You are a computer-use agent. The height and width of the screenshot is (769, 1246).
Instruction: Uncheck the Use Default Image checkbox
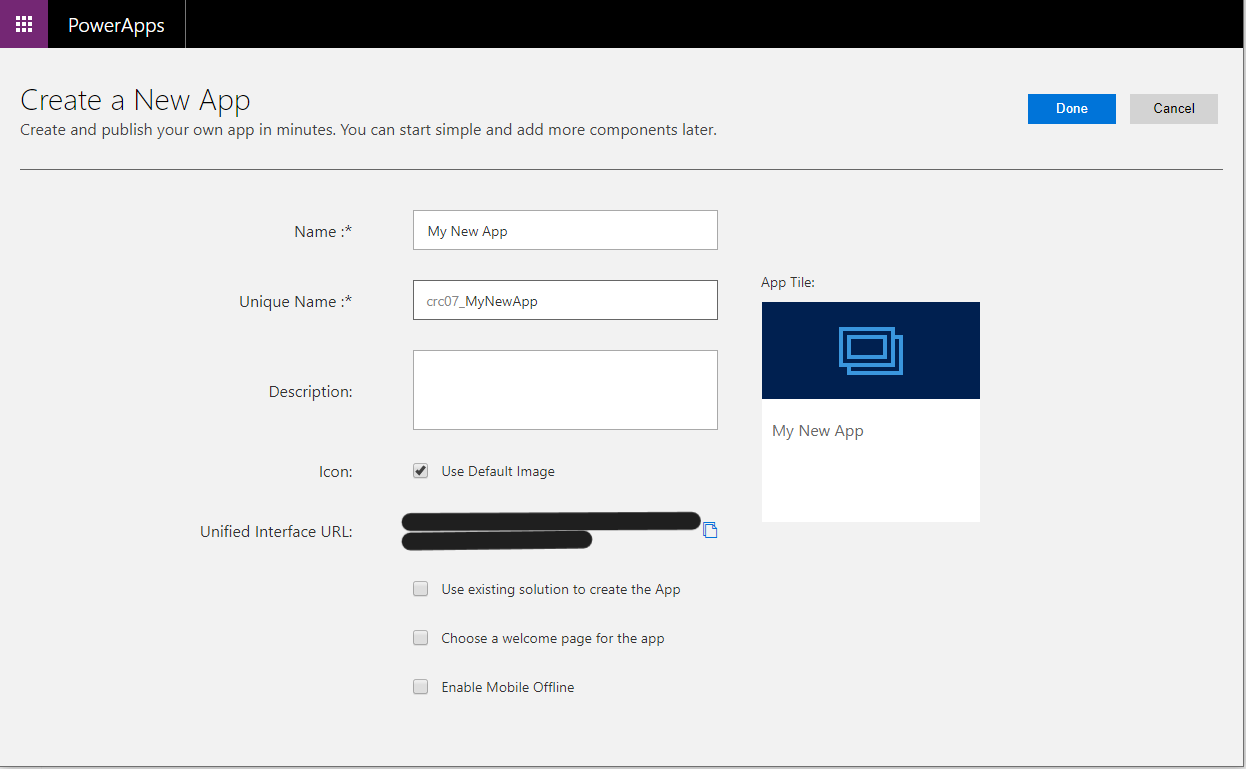point(421,471)
